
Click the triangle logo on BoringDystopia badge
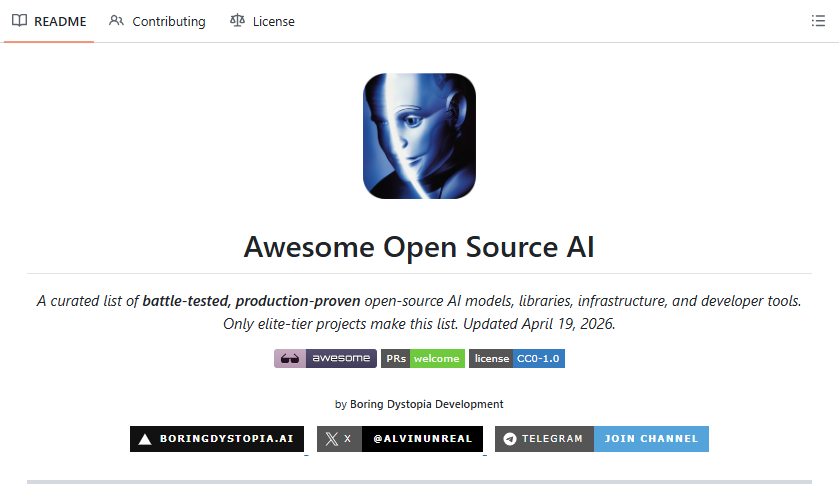pos(144,439)
